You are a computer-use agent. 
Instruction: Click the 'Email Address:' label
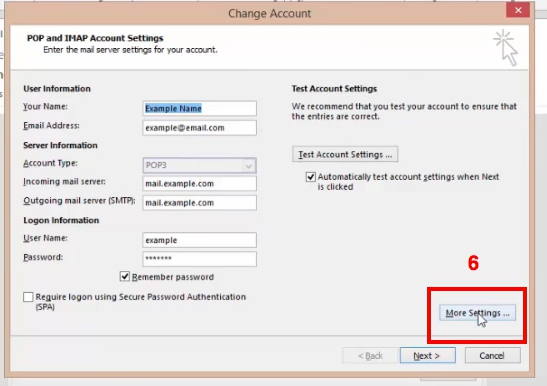pos(51,126)
